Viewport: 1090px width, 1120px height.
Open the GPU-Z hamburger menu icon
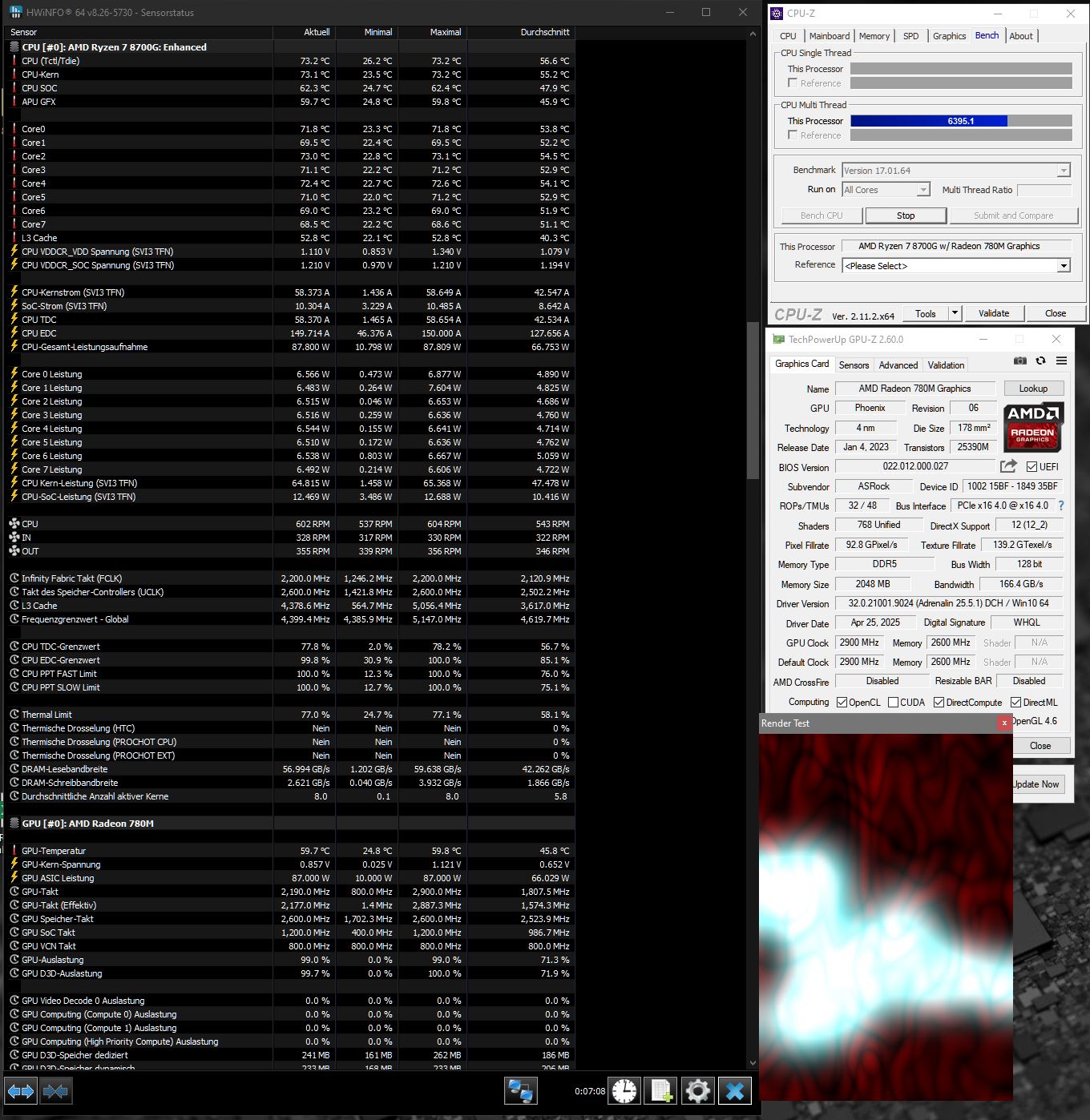[1061, 361]
